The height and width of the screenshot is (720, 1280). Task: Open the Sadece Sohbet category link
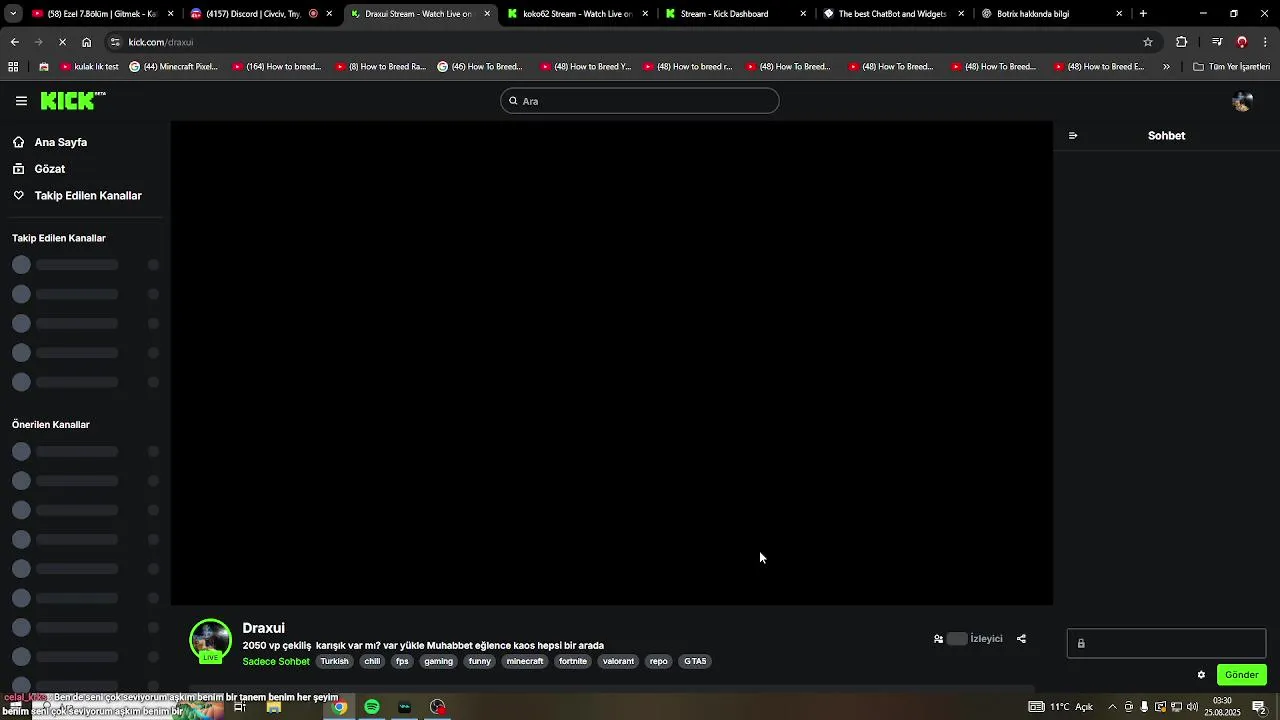click(276, 662)
